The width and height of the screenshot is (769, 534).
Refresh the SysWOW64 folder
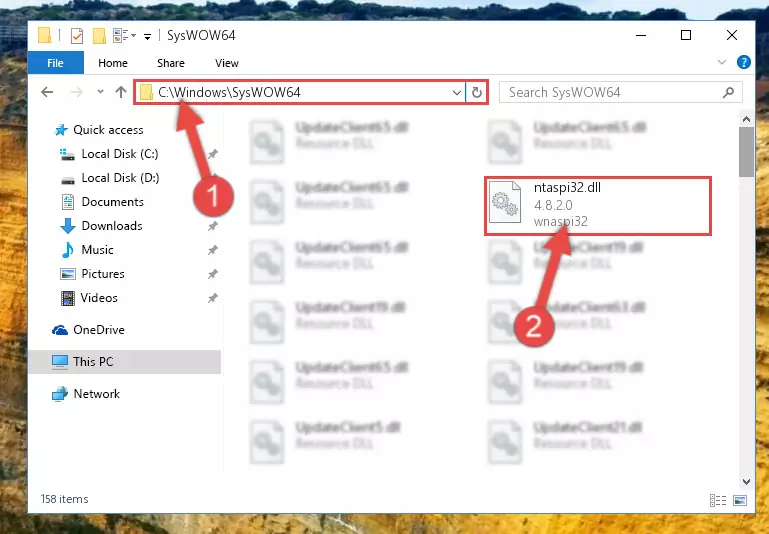(477, 92)
